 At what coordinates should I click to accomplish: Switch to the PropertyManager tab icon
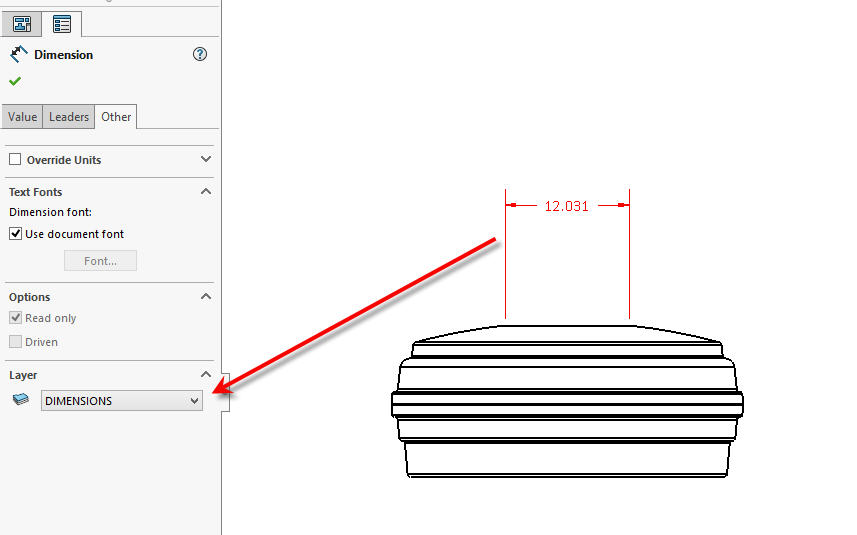62,23
